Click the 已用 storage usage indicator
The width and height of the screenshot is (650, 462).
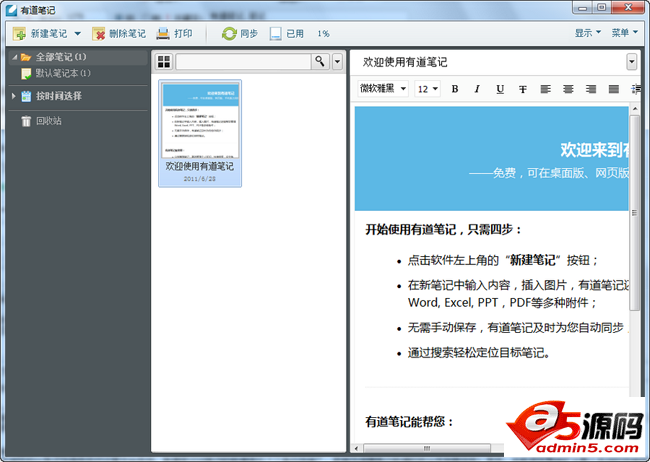click(286, 33)
